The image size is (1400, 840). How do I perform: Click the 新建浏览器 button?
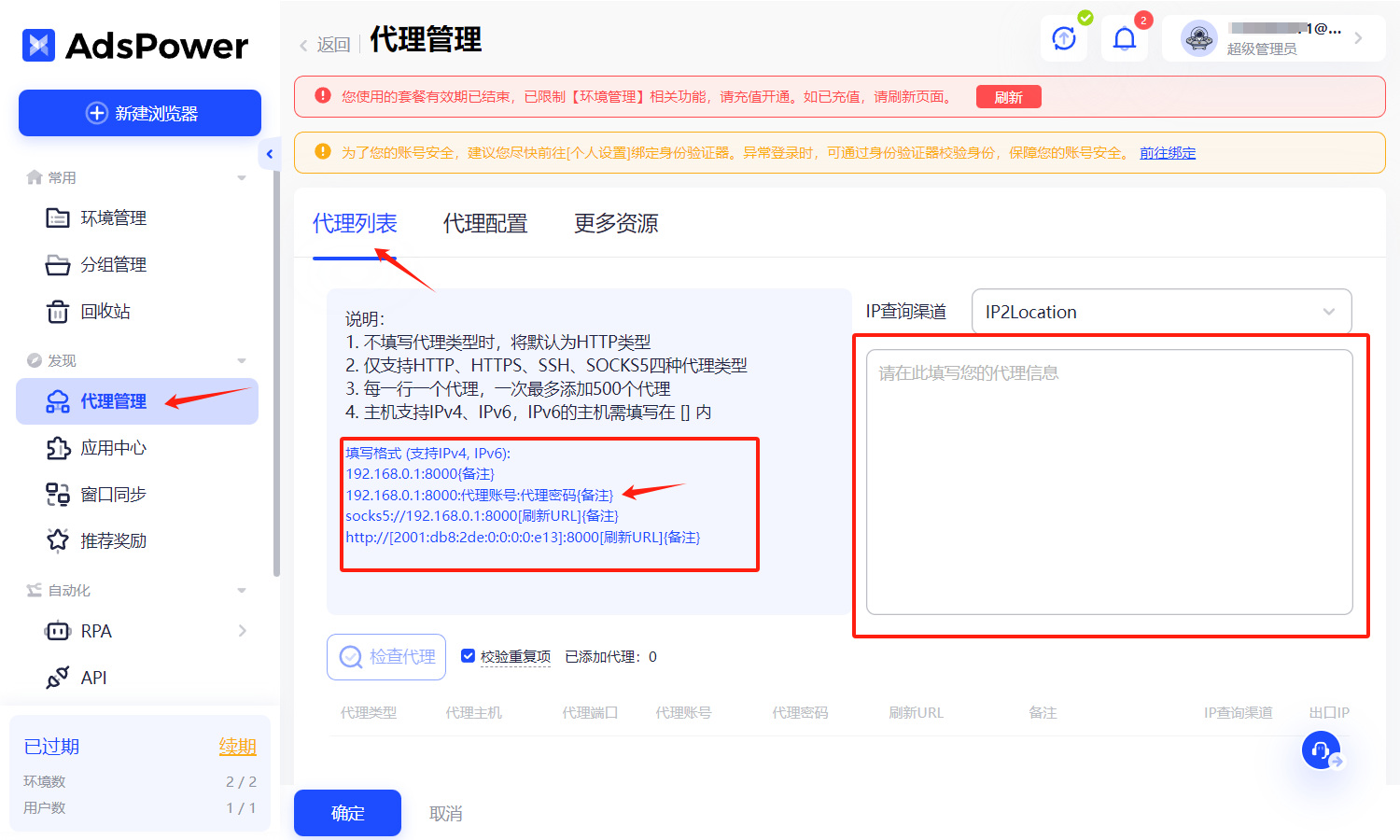140,113
